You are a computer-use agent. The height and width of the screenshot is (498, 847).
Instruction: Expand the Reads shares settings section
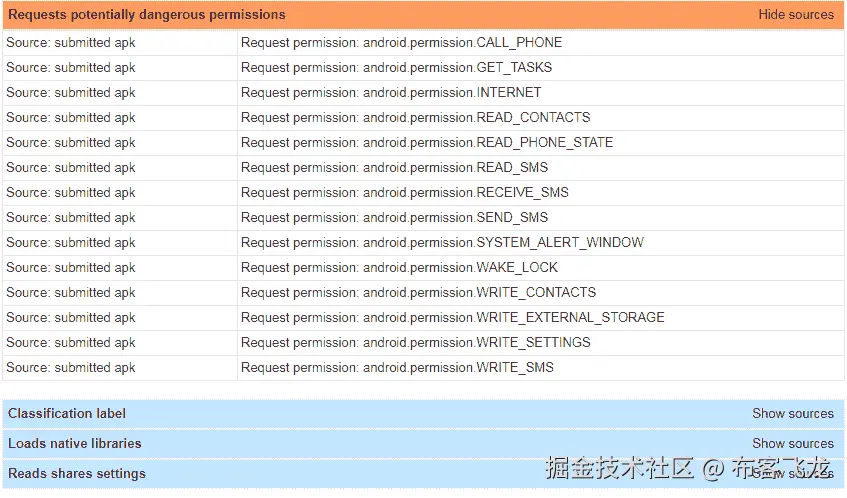[x=77, y=473]
